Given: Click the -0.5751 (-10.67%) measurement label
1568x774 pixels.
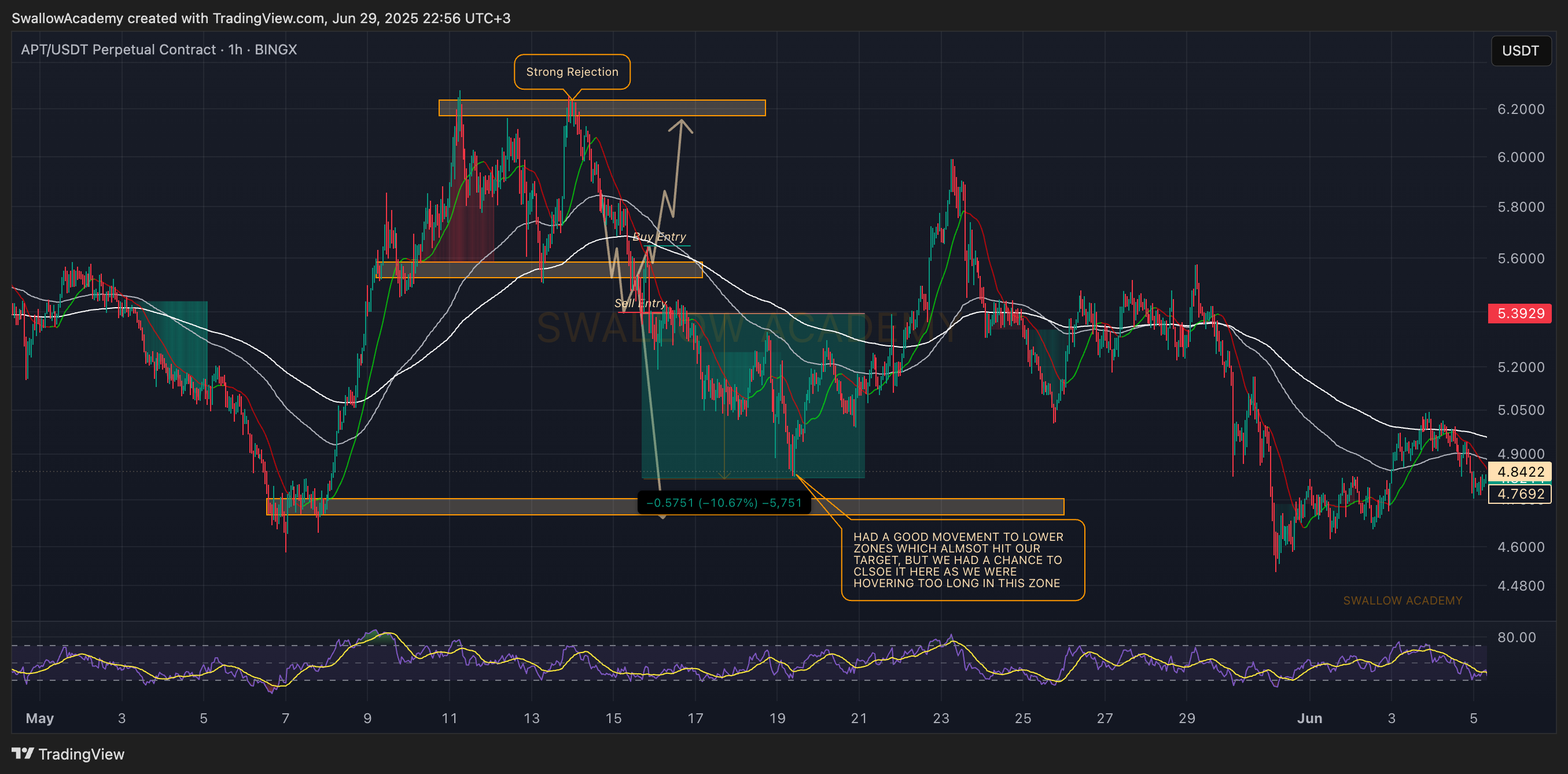Looking at the screenshot, I should [724, 503].
